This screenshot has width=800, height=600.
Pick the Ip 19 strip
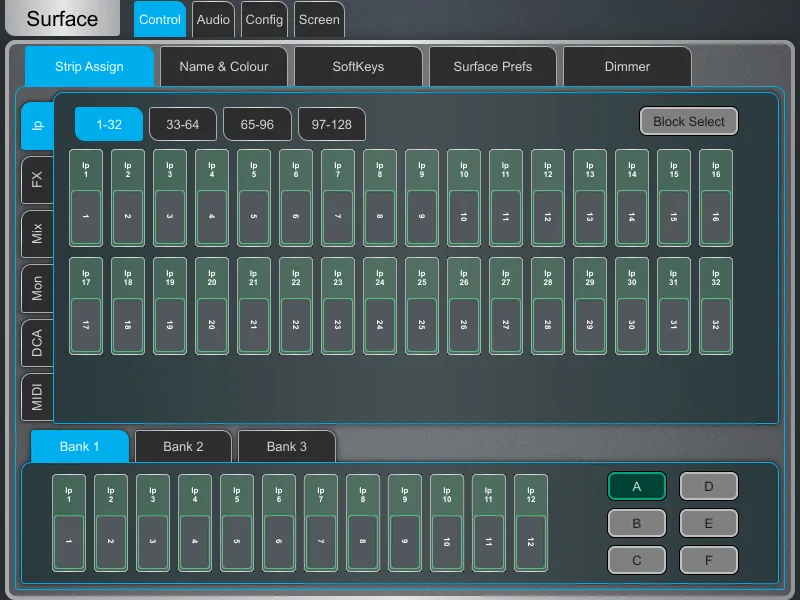(170, 306)
